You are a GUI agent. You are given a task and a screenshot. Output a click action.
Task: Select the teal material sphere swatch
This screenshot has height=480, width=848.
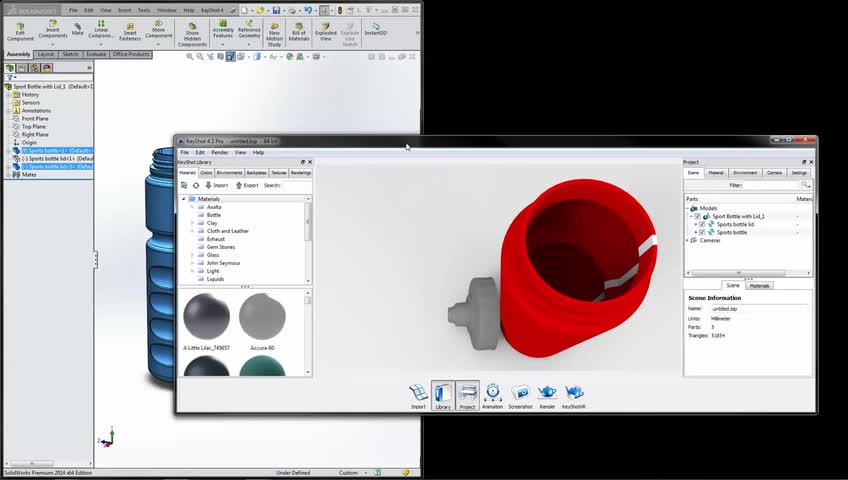tap(262, 366)
